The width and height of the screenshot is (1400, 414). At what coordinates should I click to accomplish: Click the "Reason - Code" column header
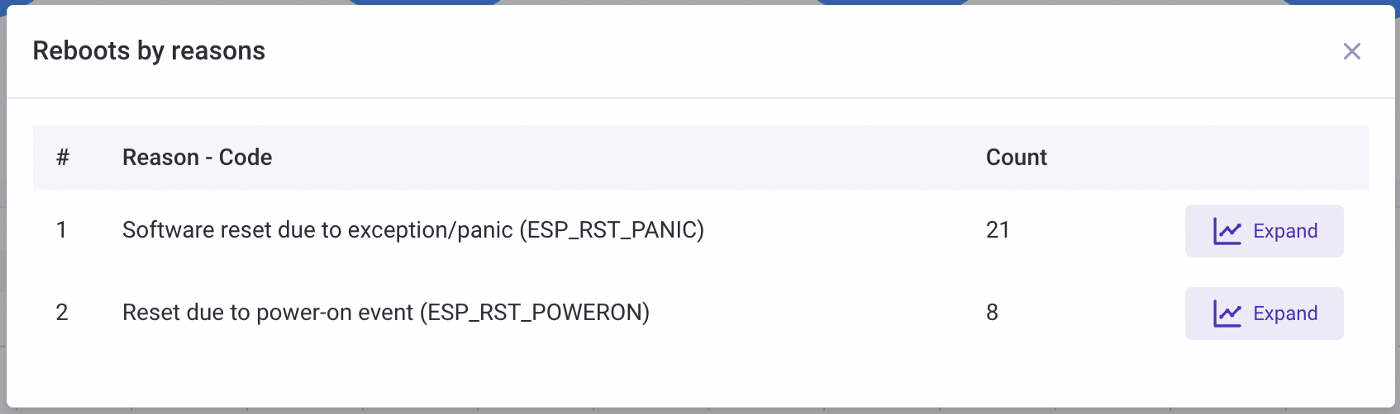coord(197,158)
